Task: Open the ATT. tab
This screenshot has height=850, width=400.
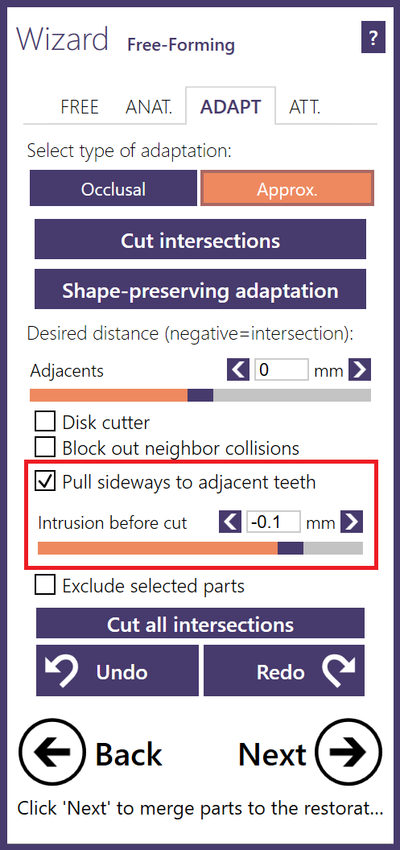Action: click(x=304, y=107)
